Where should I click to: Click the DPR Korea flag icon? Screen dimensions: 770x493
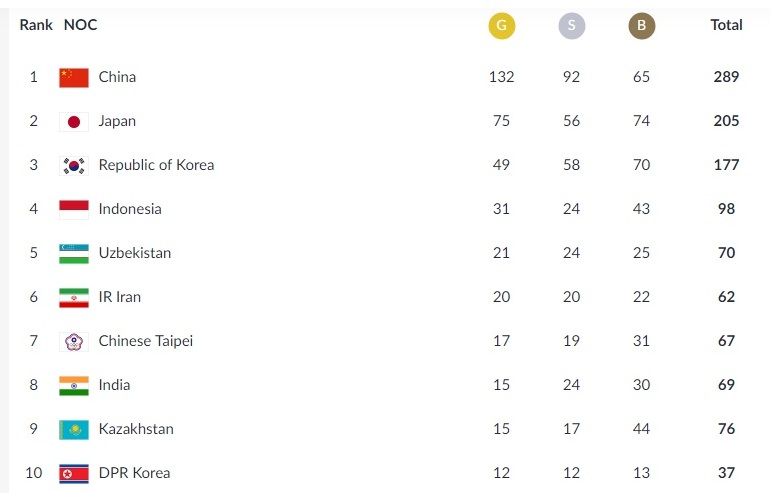74,473
